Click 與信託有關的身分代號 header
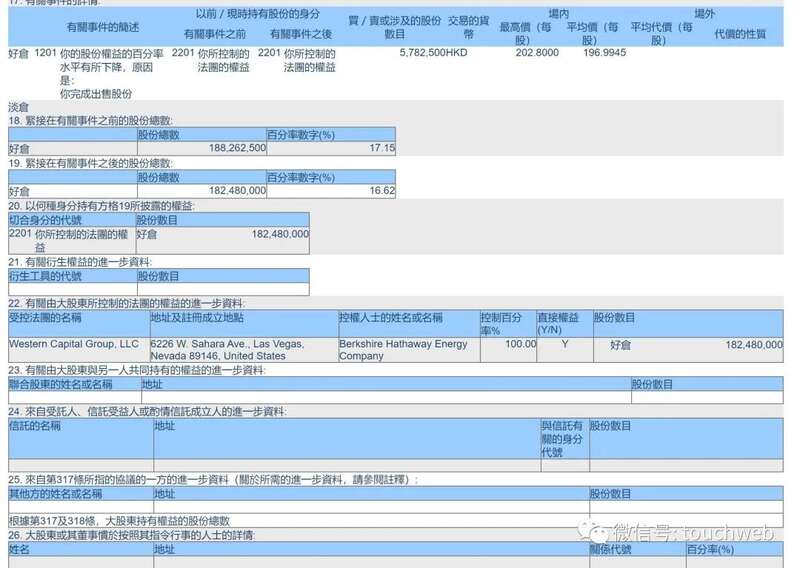Image resolution: width=800 pixels, height=568 pixels. coord(562,439)
